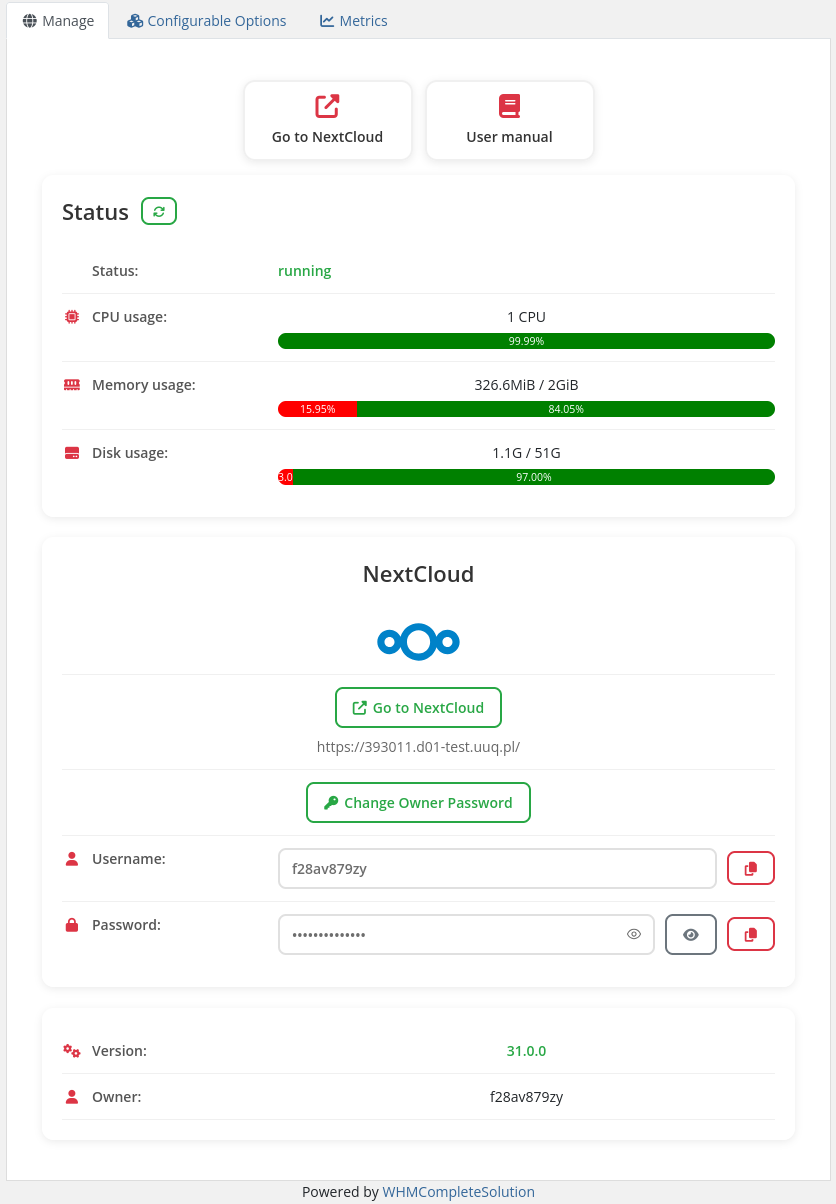Select the Manage tab
This screenshot has height=1204, width=836.
click(x=58, y=21)
